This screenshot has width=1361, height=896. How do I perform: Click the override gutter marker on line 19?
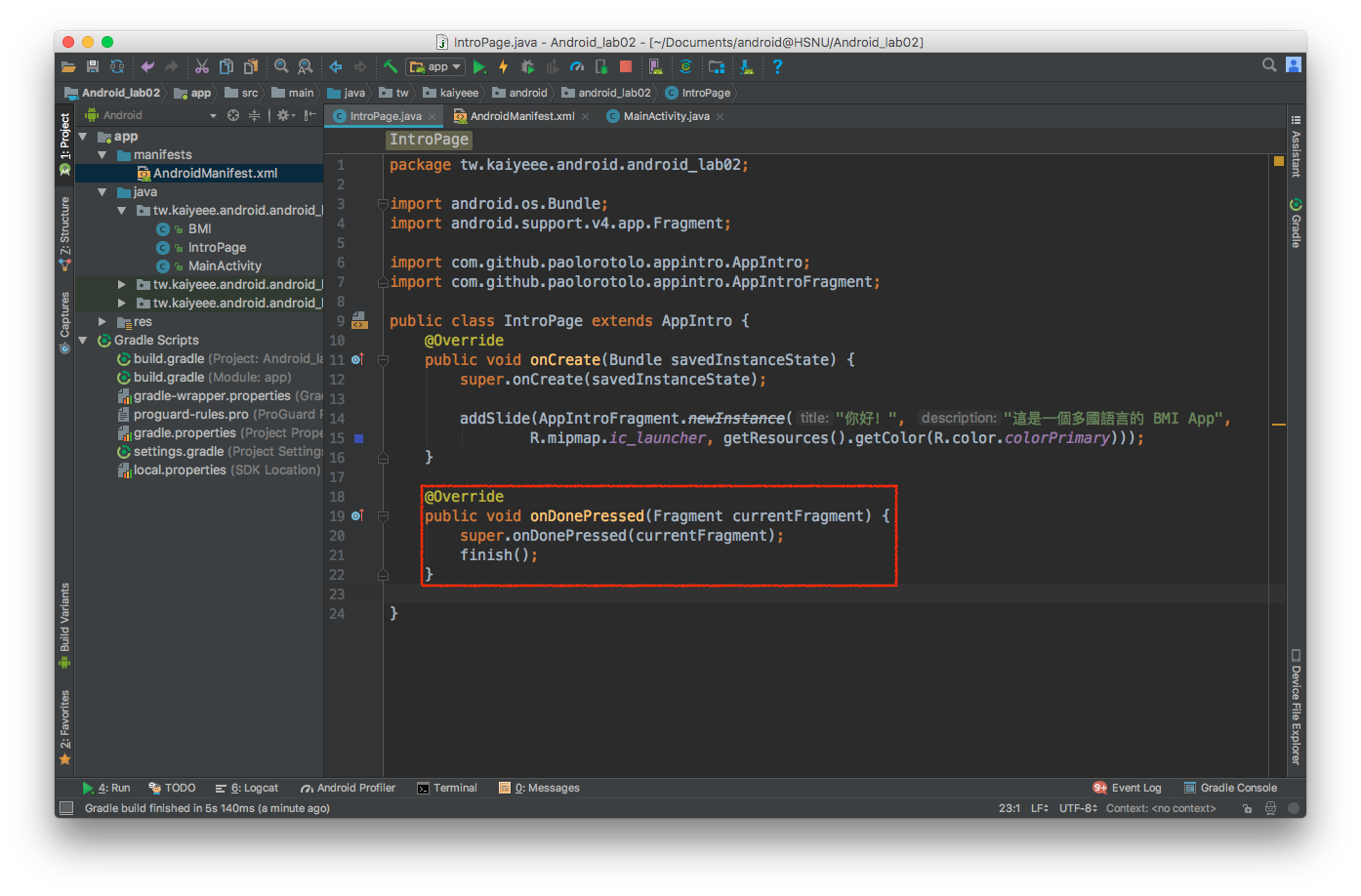point(357,515)
